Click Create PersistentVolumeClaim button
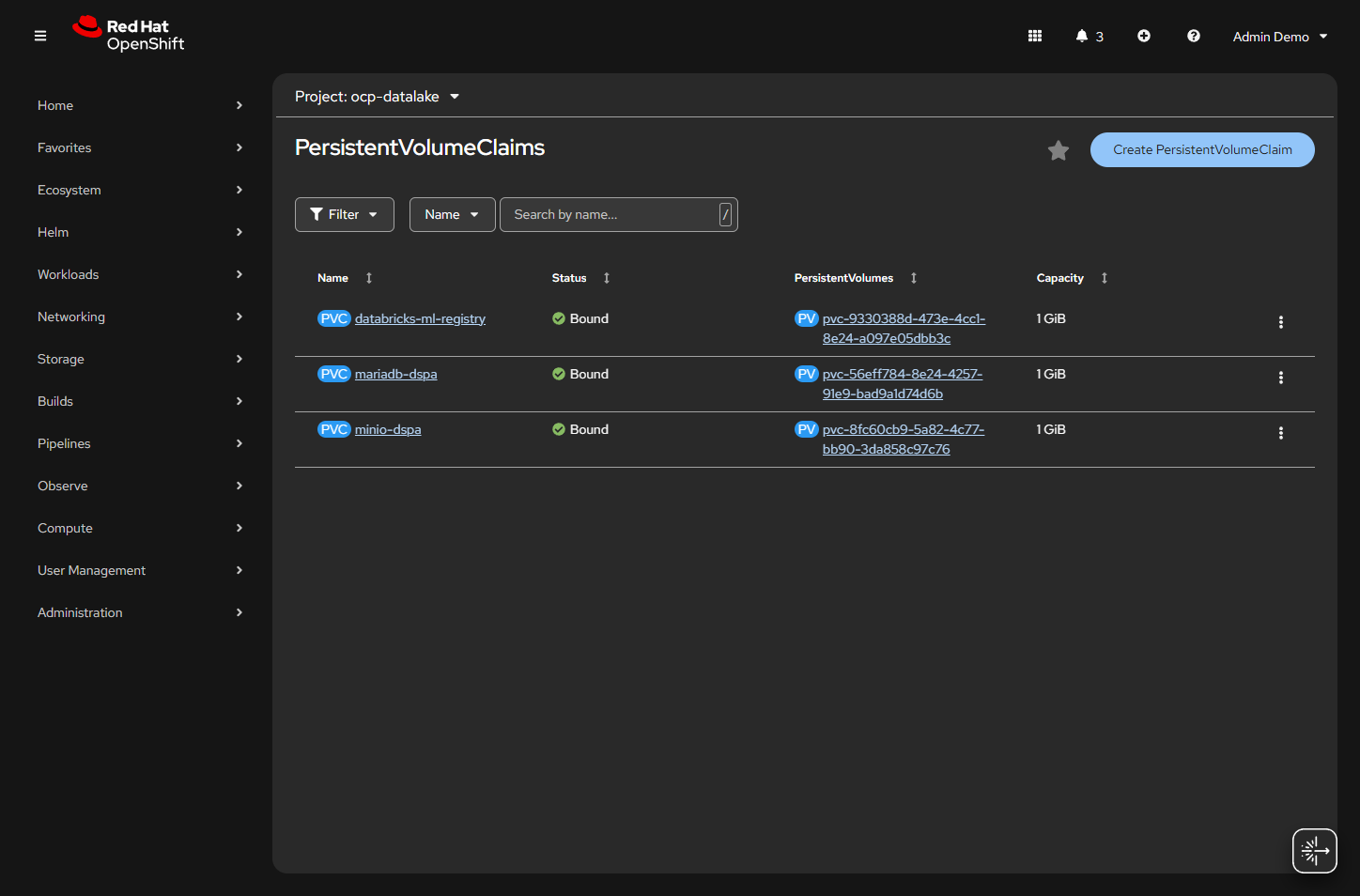This screenshot has width=1360, height=896. (1202, 150)
